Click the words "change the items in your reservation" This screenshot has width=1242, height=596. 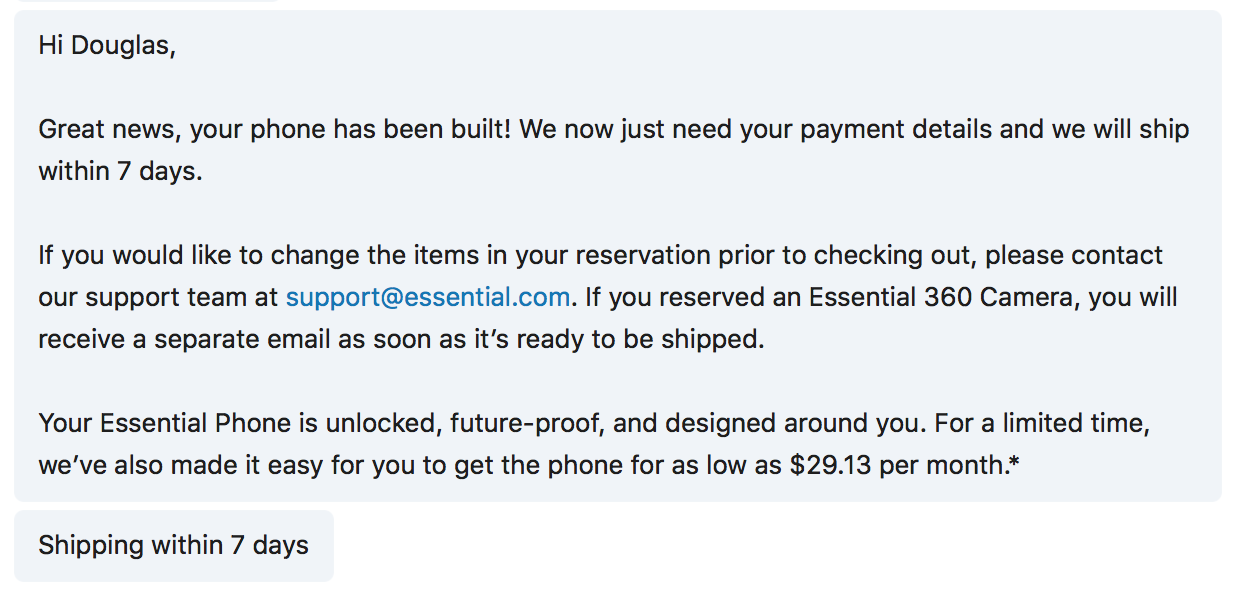pos(491,255)
